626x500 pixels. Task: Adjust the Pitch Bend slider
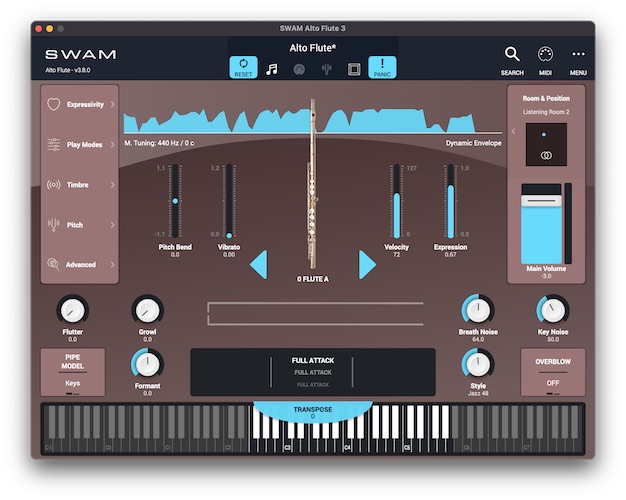[x=175, y=200]
